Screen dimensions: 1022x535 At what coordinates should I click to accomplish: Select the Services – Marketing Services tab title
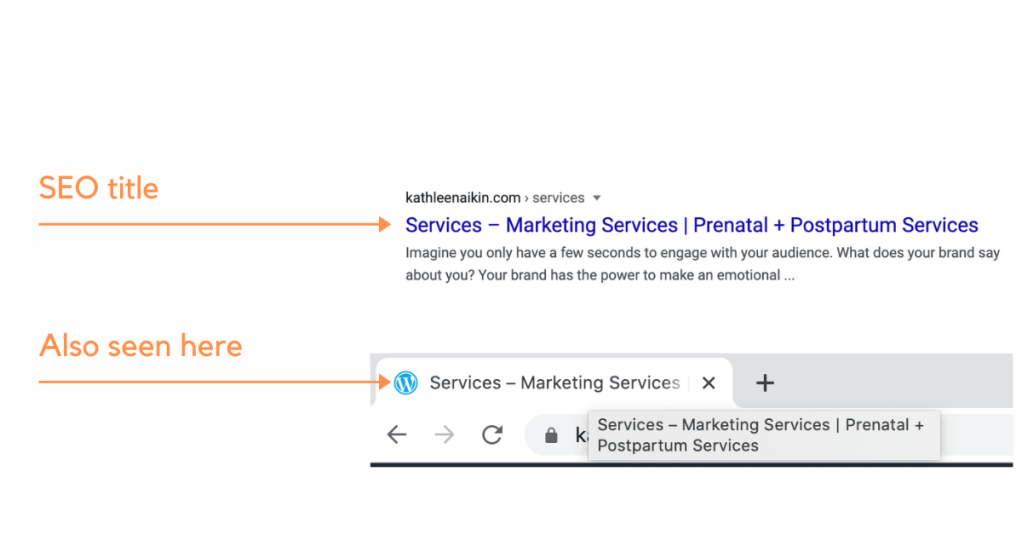tap(554, 382)
